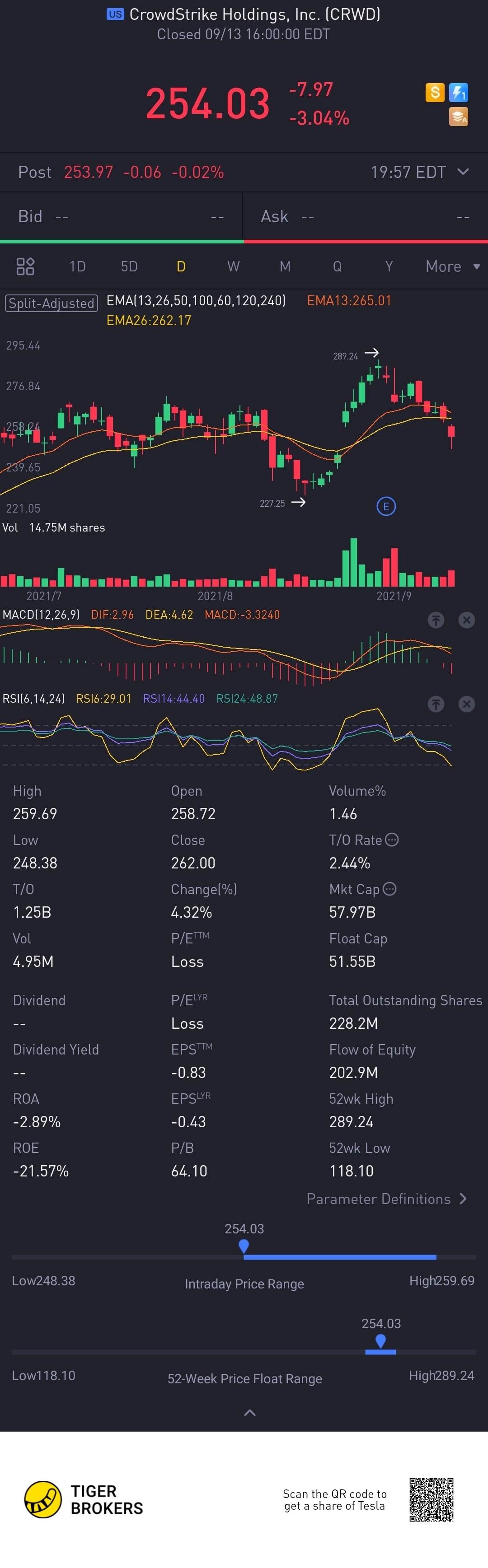Image resolution: width=488 pixels, height=1568 pixels.
Task: Tap the 289.24 high price label on chart
Action: pyautogui.click(x=345, y=356)
